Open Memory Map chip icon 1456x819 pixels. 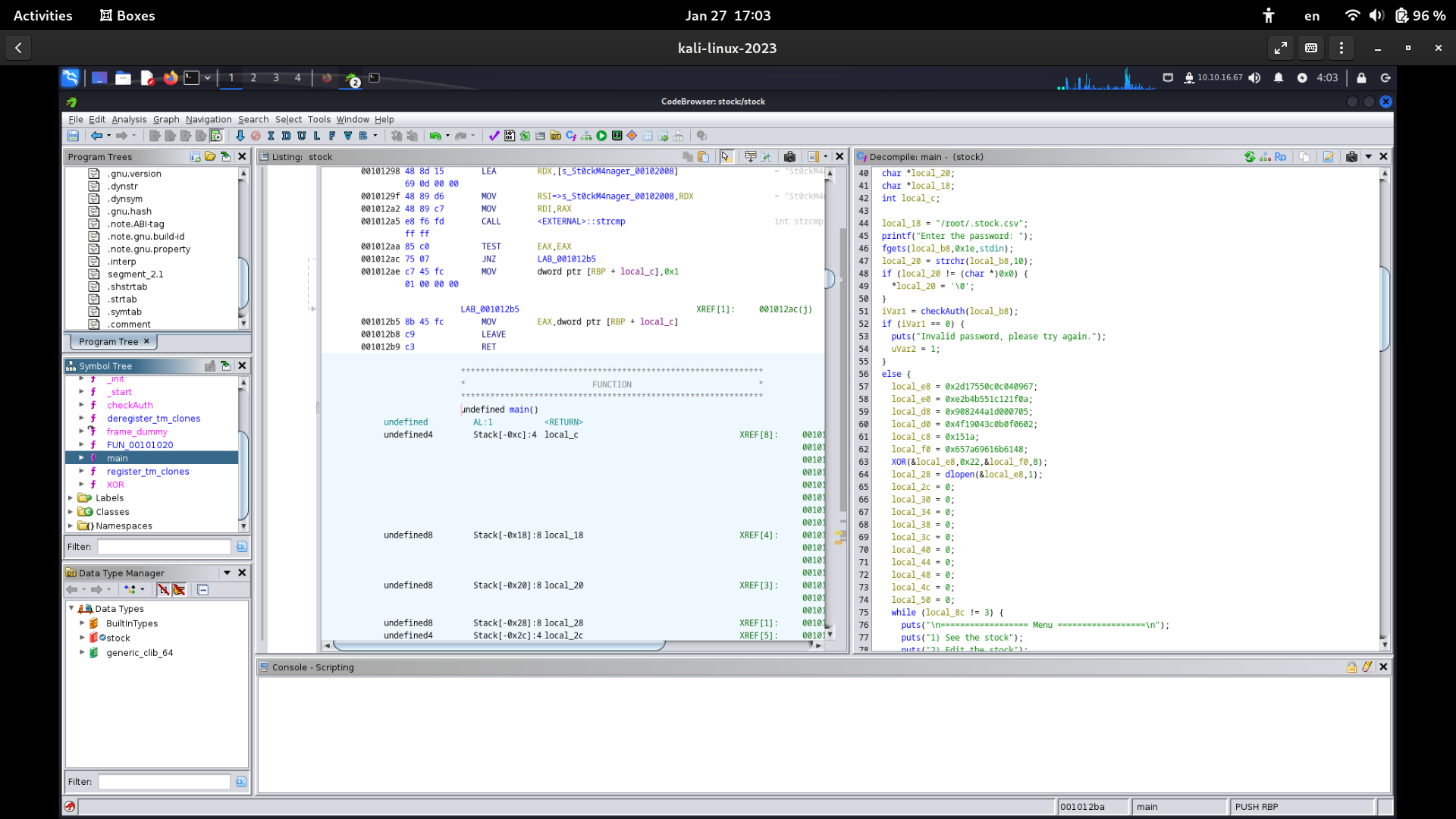617,136
